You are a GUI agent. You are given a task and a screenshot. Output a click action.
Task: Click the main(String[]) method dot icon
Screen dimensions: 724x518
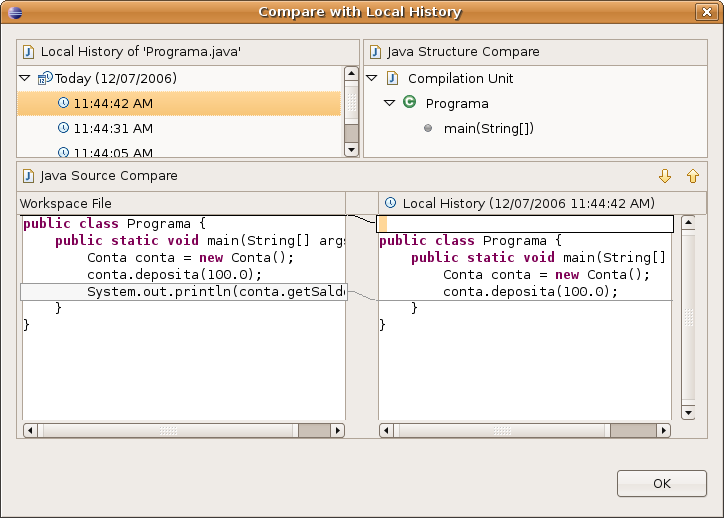(428, 128)
